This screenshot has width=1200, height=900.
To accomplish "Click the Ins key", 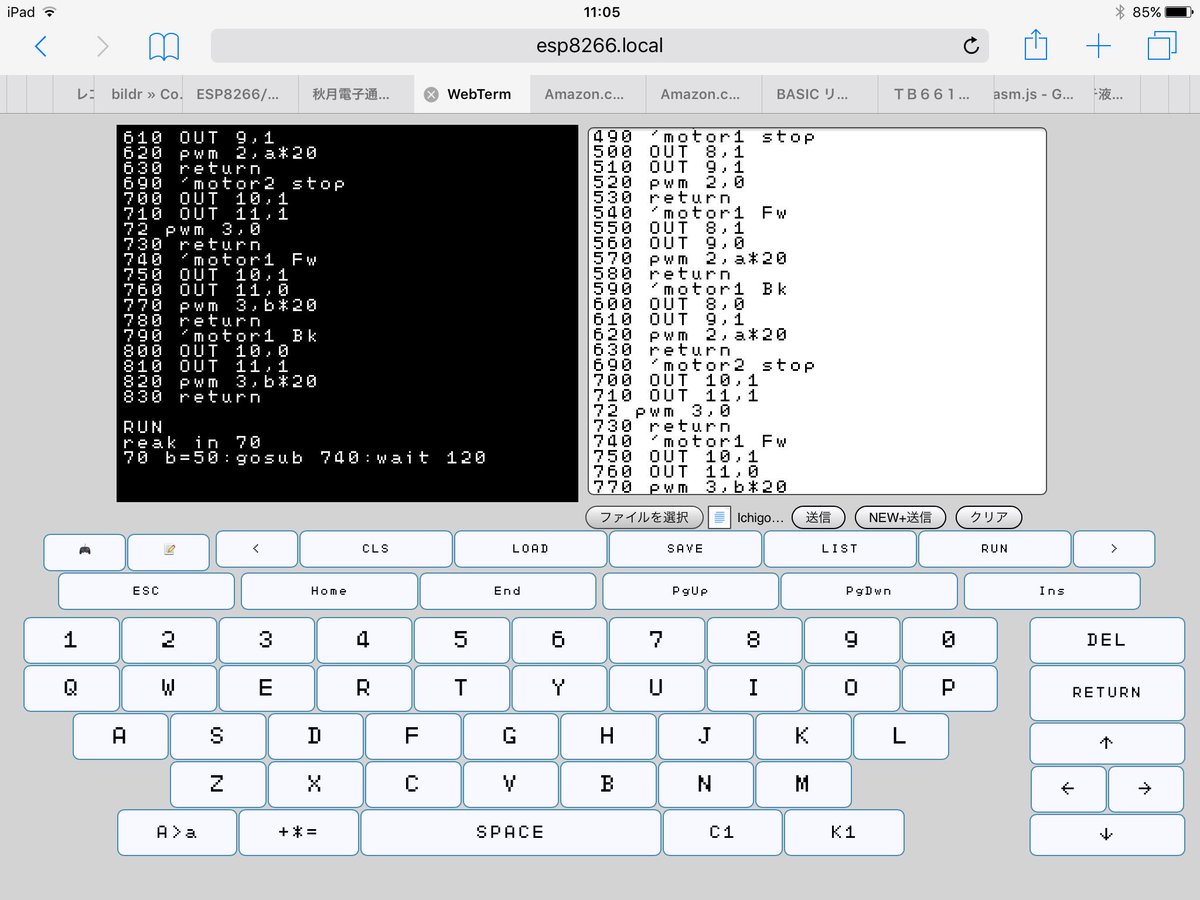I will (x=1052, y=591).
